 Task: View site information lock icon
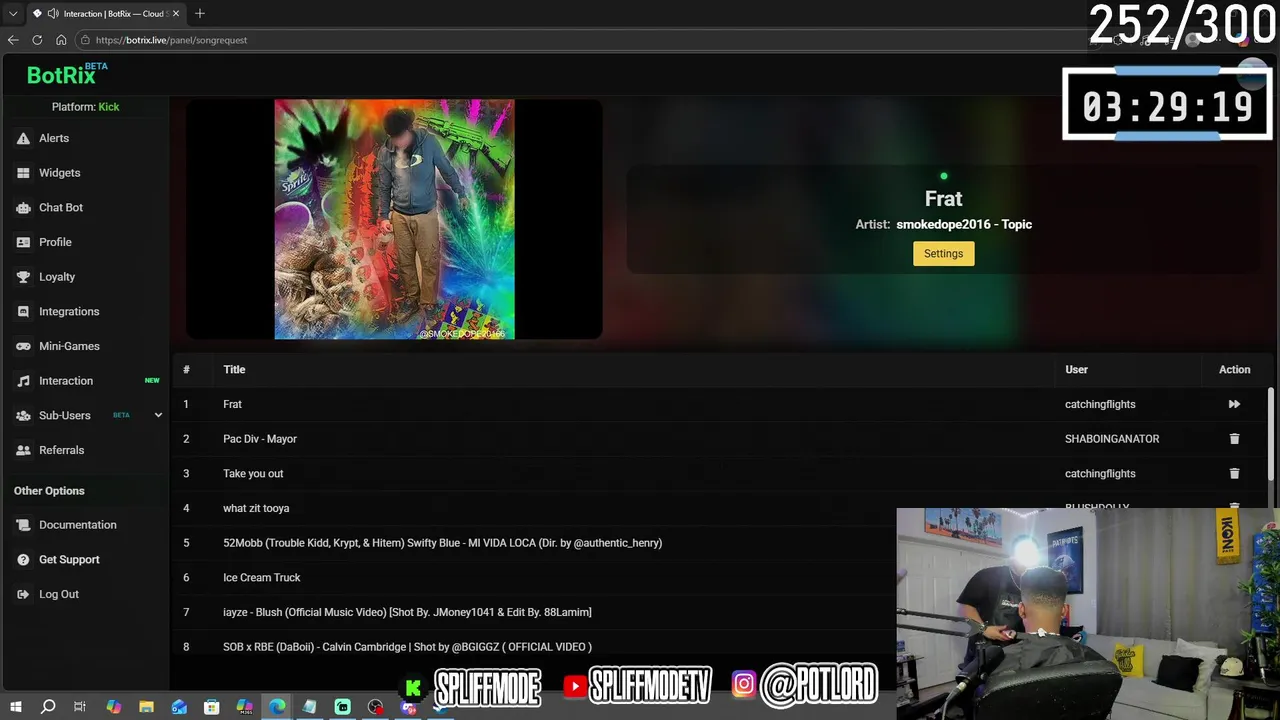pos(84,40)
